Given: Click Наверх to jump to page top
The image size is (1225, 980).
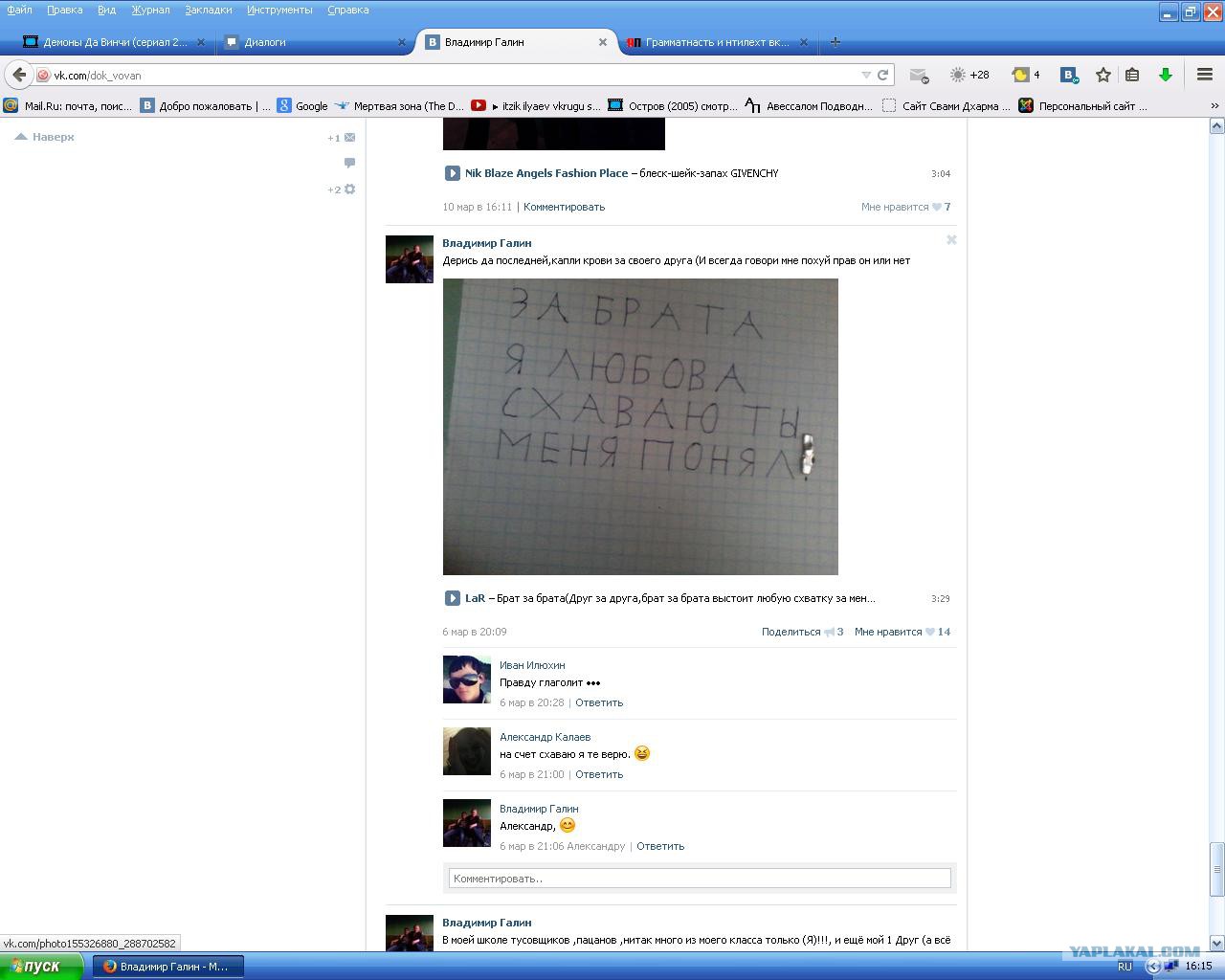Looking at the screenshot, I should click(45, 137).
